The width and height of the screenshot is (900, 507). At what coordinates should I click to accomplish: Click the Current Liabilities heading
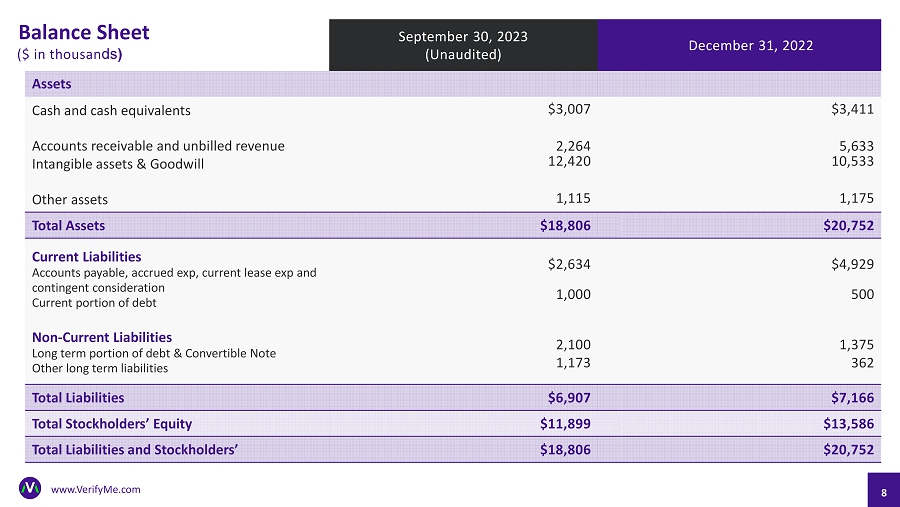coord(86,257)
